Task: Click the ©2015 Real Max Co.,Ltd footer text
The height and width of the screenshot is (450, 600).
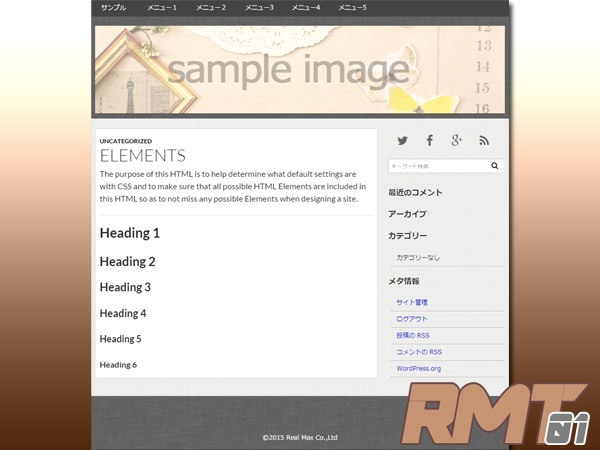Action: (x=300, y=437)
